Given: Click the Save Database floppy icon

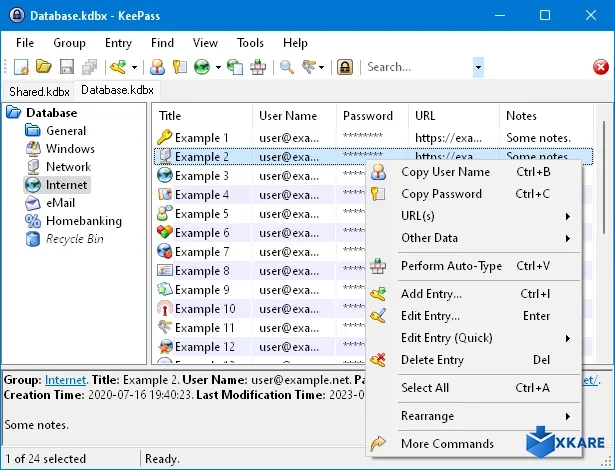Looking at the screenshot, I should [67, 67].
